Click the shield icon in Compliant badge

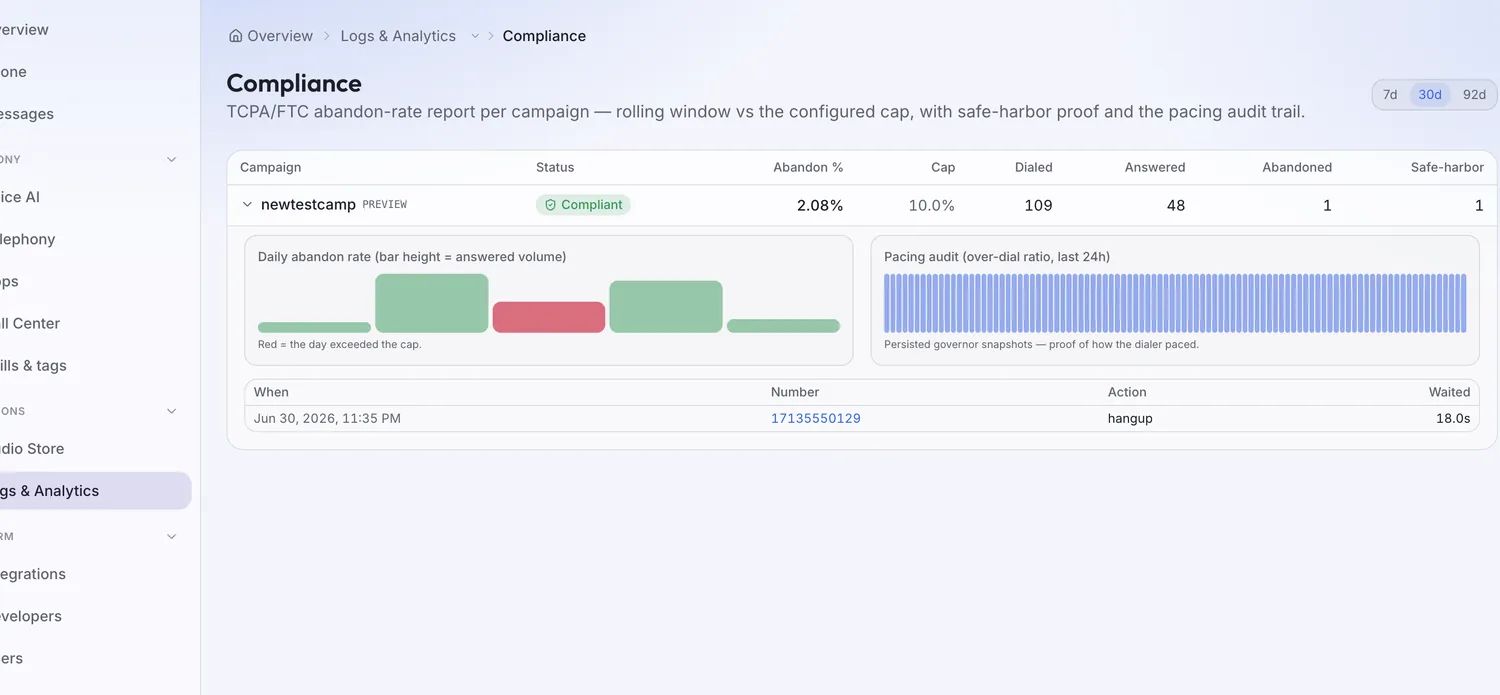click(x=550, y=205)
